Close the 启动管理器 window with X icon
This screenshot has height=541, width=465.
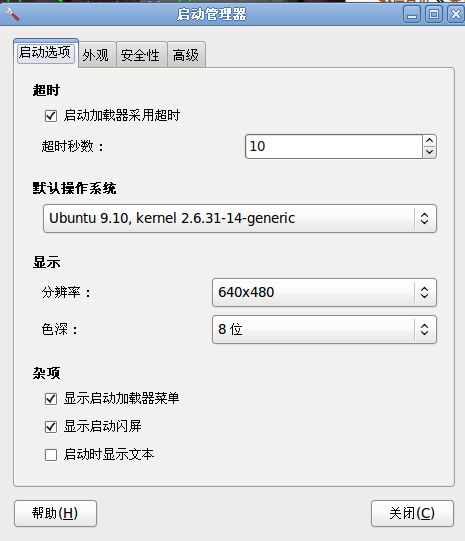(x=456, y=14)
